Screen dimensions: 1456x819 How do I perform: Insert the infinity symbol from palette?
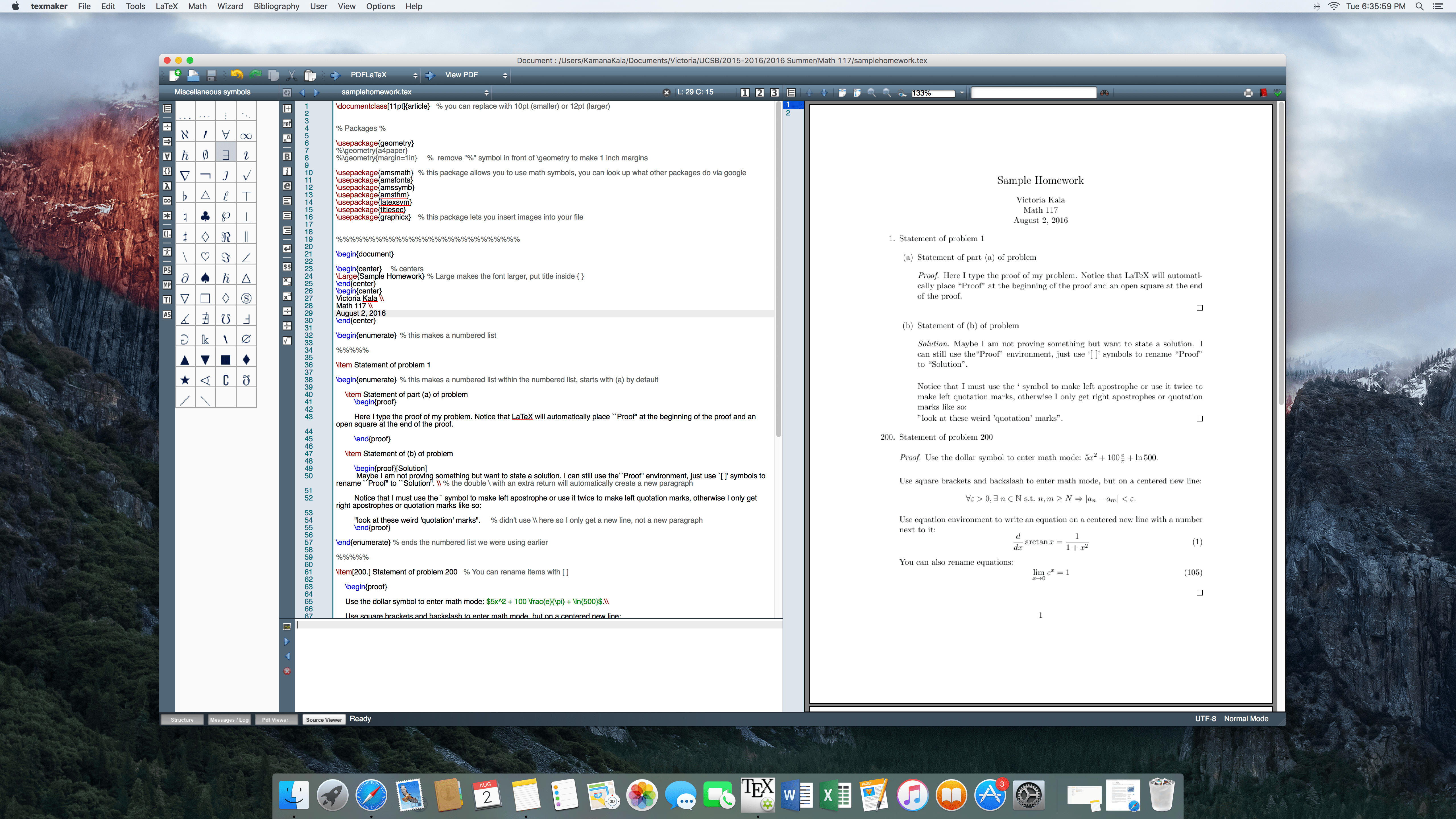246,135
